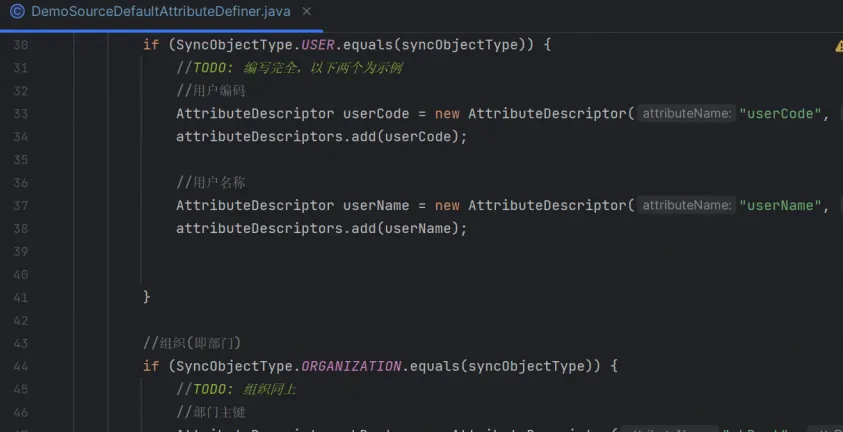Select the DemoSourceDefaultAttributeDefiner.java tab
This screenshot has width=843, height=432.
(x=161, y=11)
